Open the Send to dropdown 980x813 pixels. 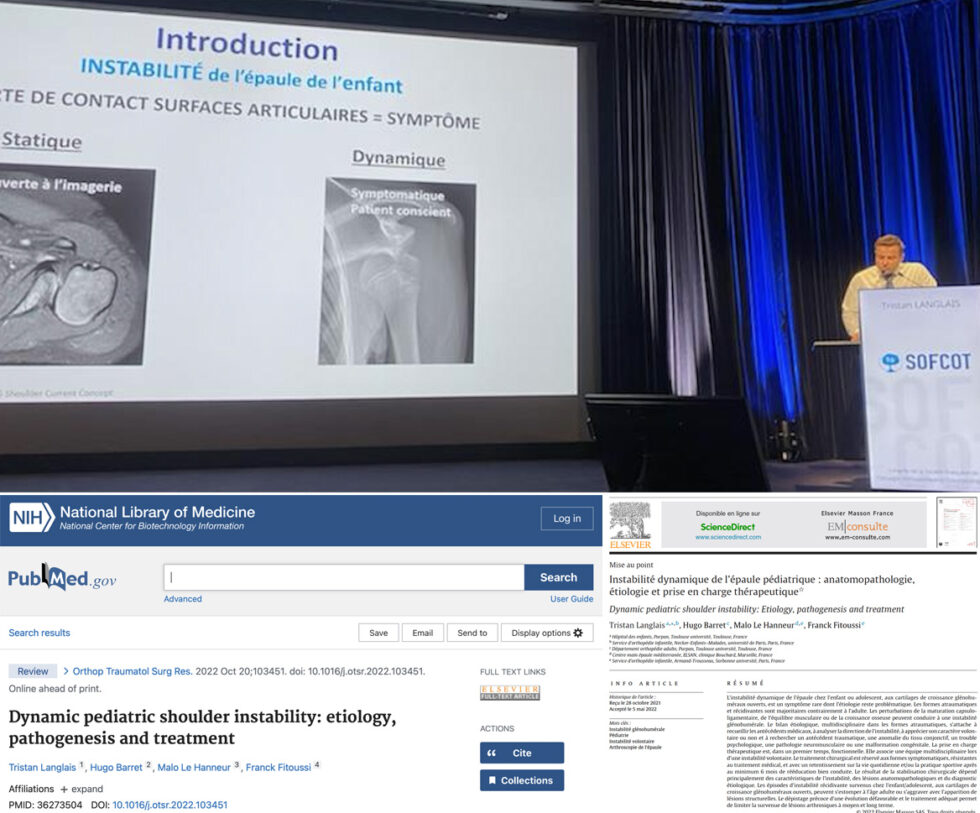472,633
